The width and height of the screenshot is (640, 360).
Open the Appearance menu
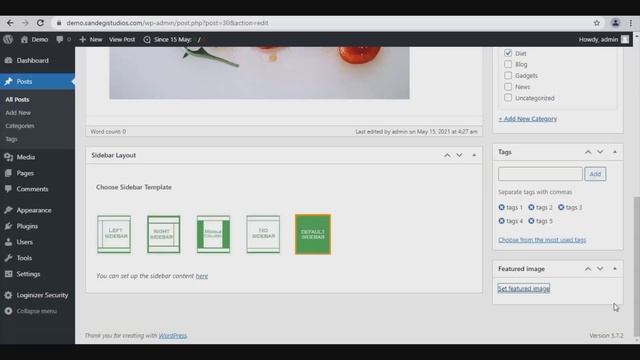coord(34,210)
